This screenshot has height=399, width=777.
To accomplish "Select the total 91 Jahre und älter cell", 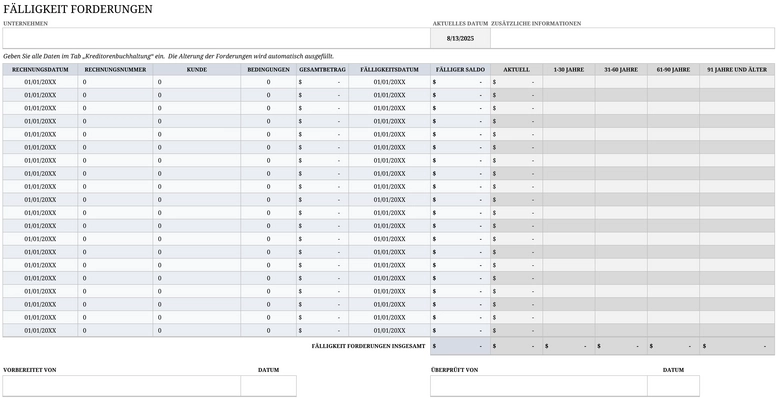I will (x=737, y=346).
